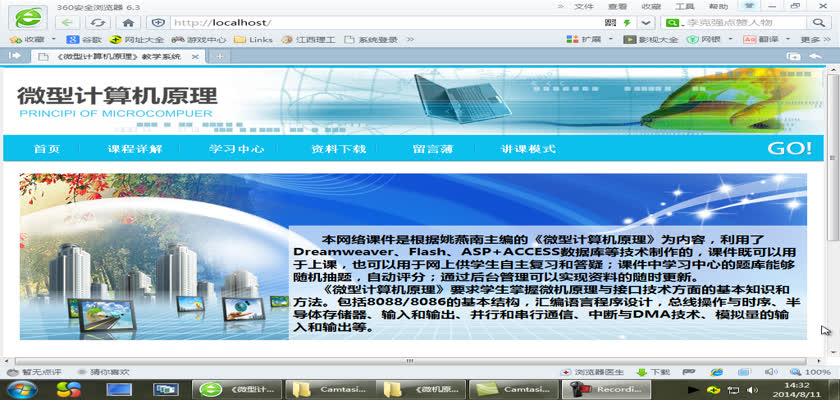
Task: Click the 影视大全 toolbar button
Action: tap(651, 40)
